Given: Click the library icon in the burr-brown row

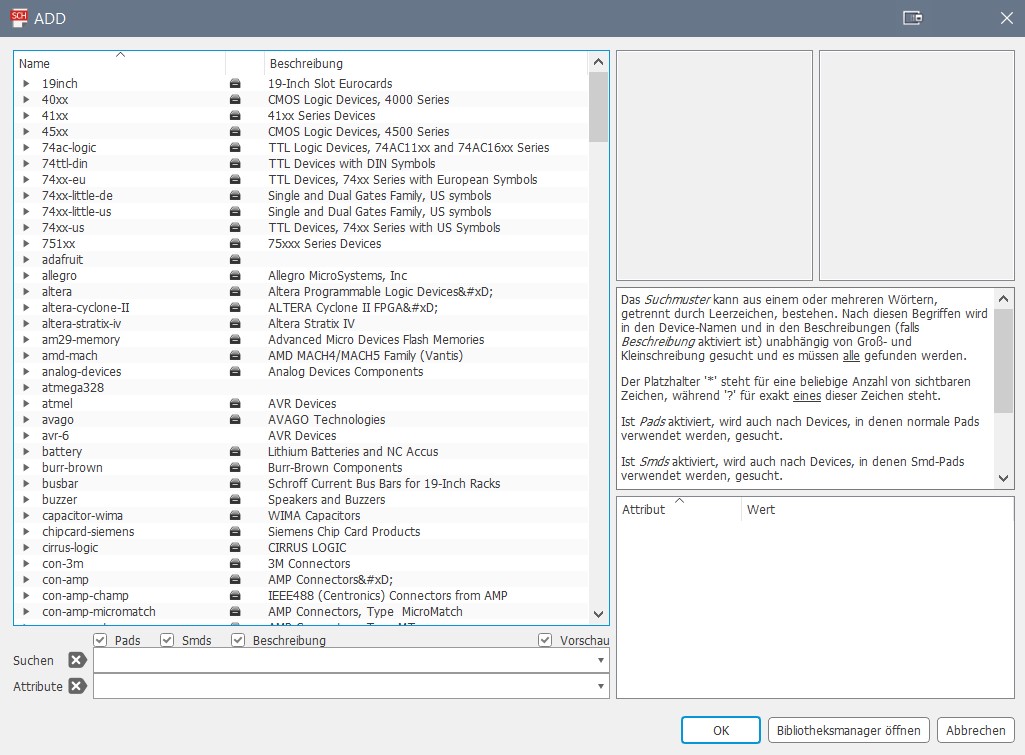Looking at the screenshot, I should 235,467.
